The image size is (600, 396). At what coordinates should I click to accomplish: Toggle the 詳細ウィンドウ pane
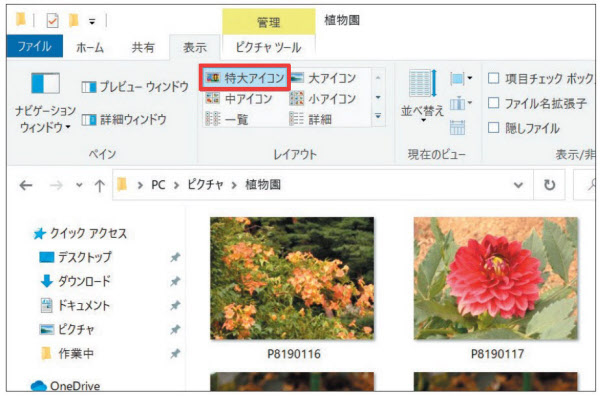coord(124,120)
